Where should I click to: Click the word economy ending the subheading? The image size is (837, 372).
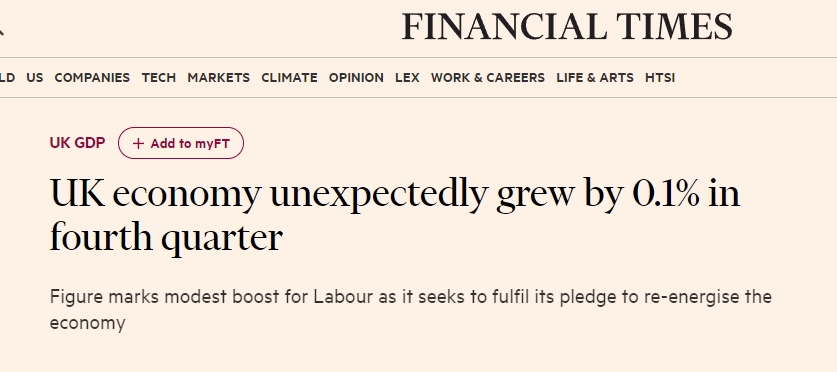click(88, 324)
